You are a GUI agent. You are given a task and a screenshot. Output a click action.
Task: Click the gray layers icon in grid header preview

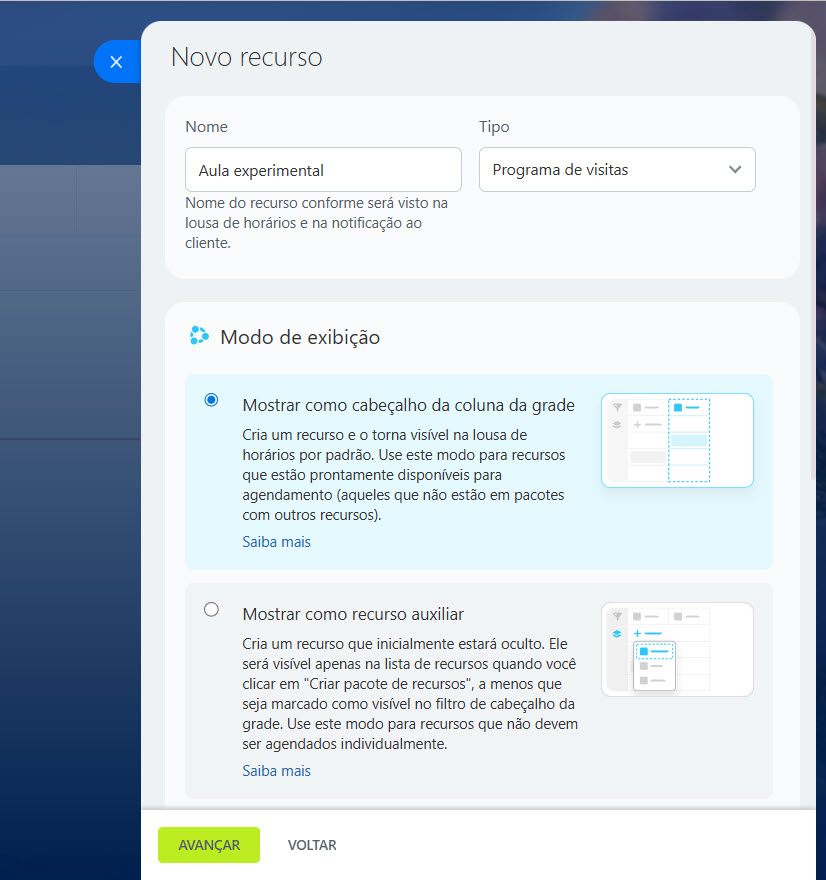[x=617, y=424]
